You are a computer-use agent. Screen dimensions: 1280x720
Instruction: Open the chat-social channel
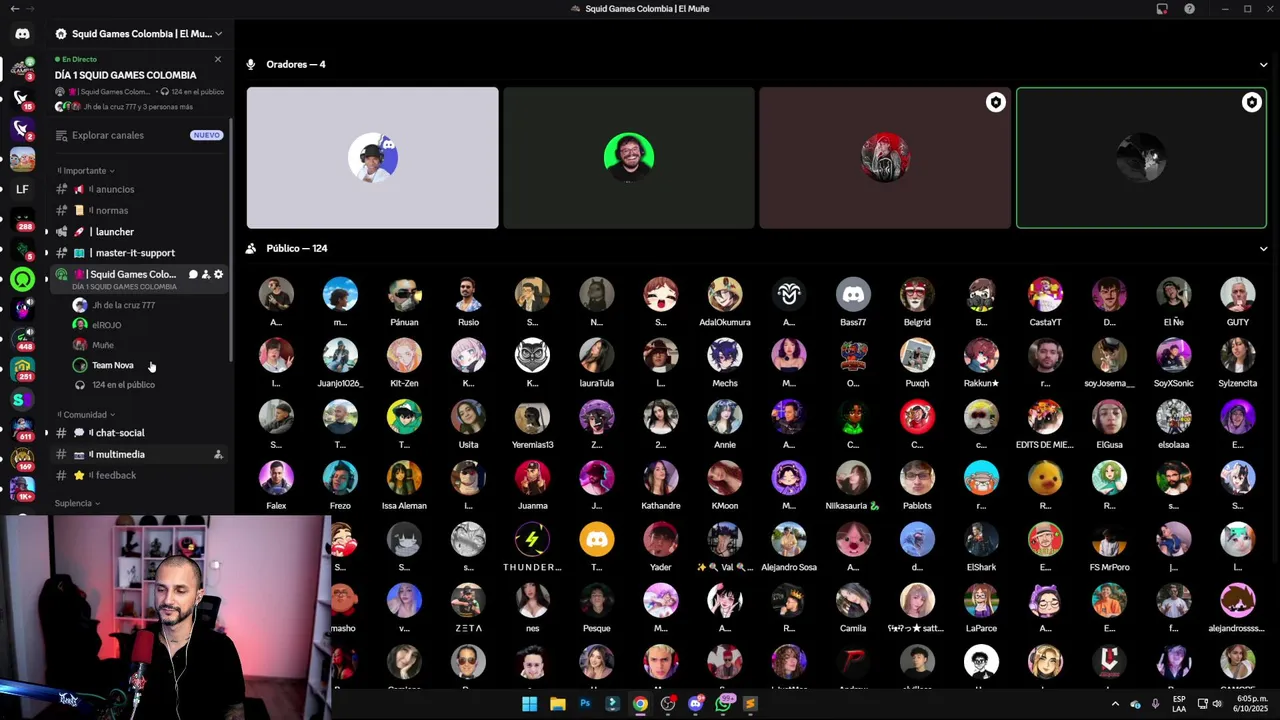click(138, 433)
